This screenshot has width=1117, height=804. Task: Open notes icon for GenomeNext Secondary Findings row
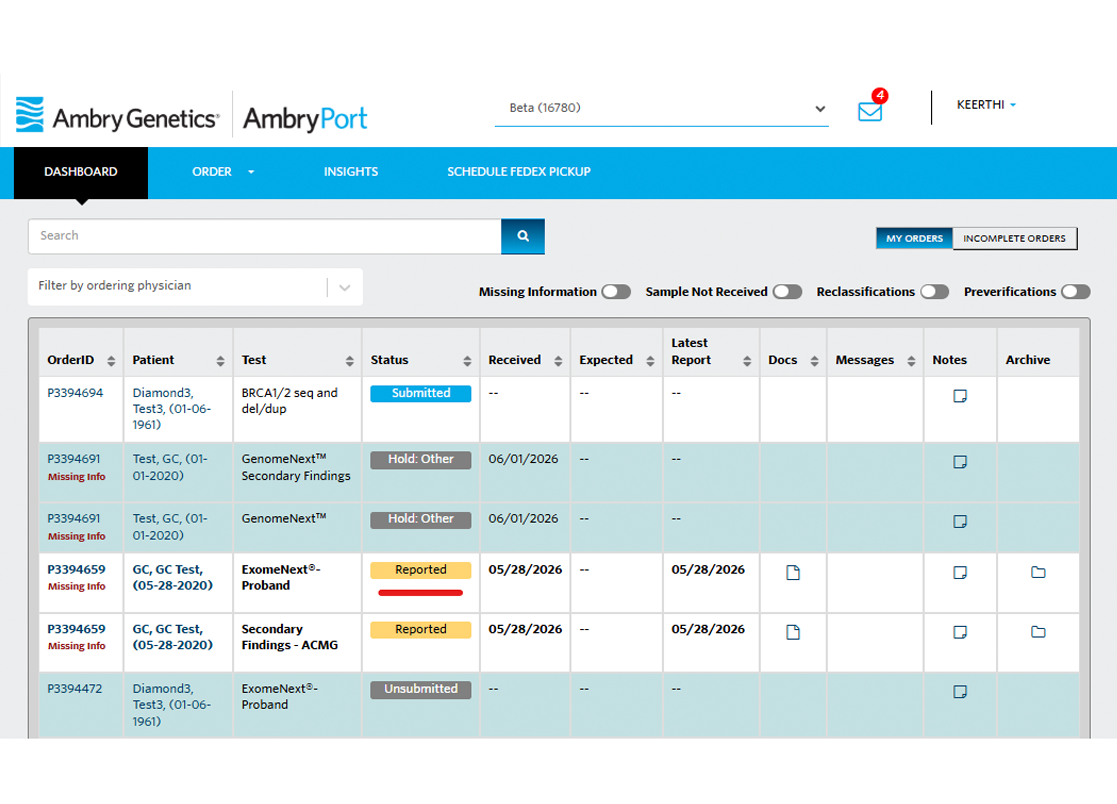[960, 461]
